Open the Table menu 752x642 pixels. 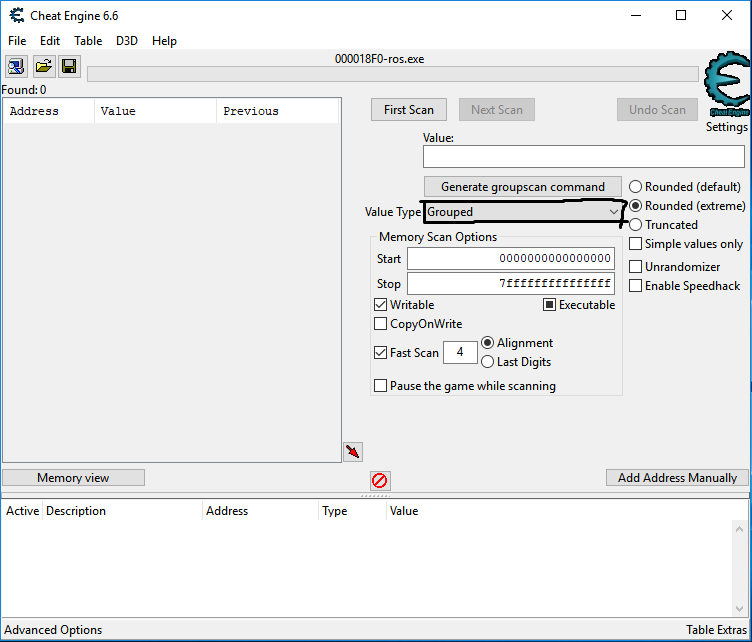(88, 41)
